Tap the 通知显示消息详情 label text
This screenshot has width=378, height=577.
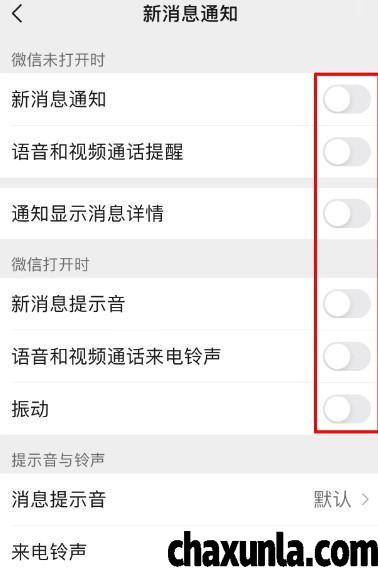pos(88,213)
